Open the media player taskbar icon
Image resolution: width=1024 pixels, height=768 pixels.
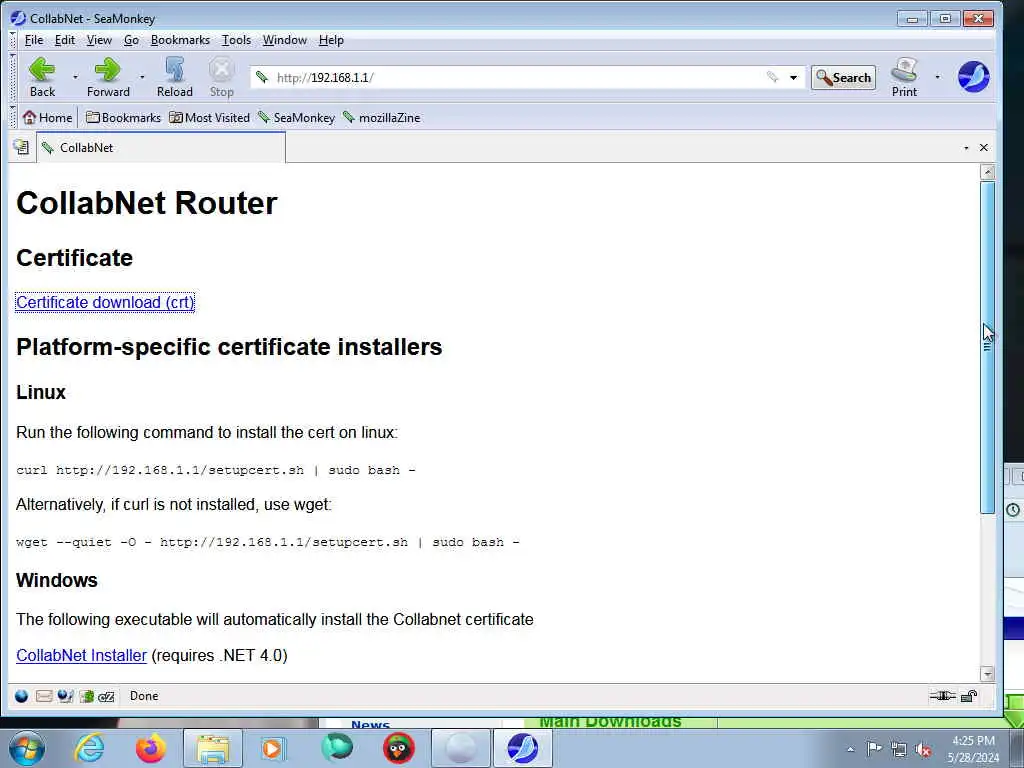tap(272, 748)
